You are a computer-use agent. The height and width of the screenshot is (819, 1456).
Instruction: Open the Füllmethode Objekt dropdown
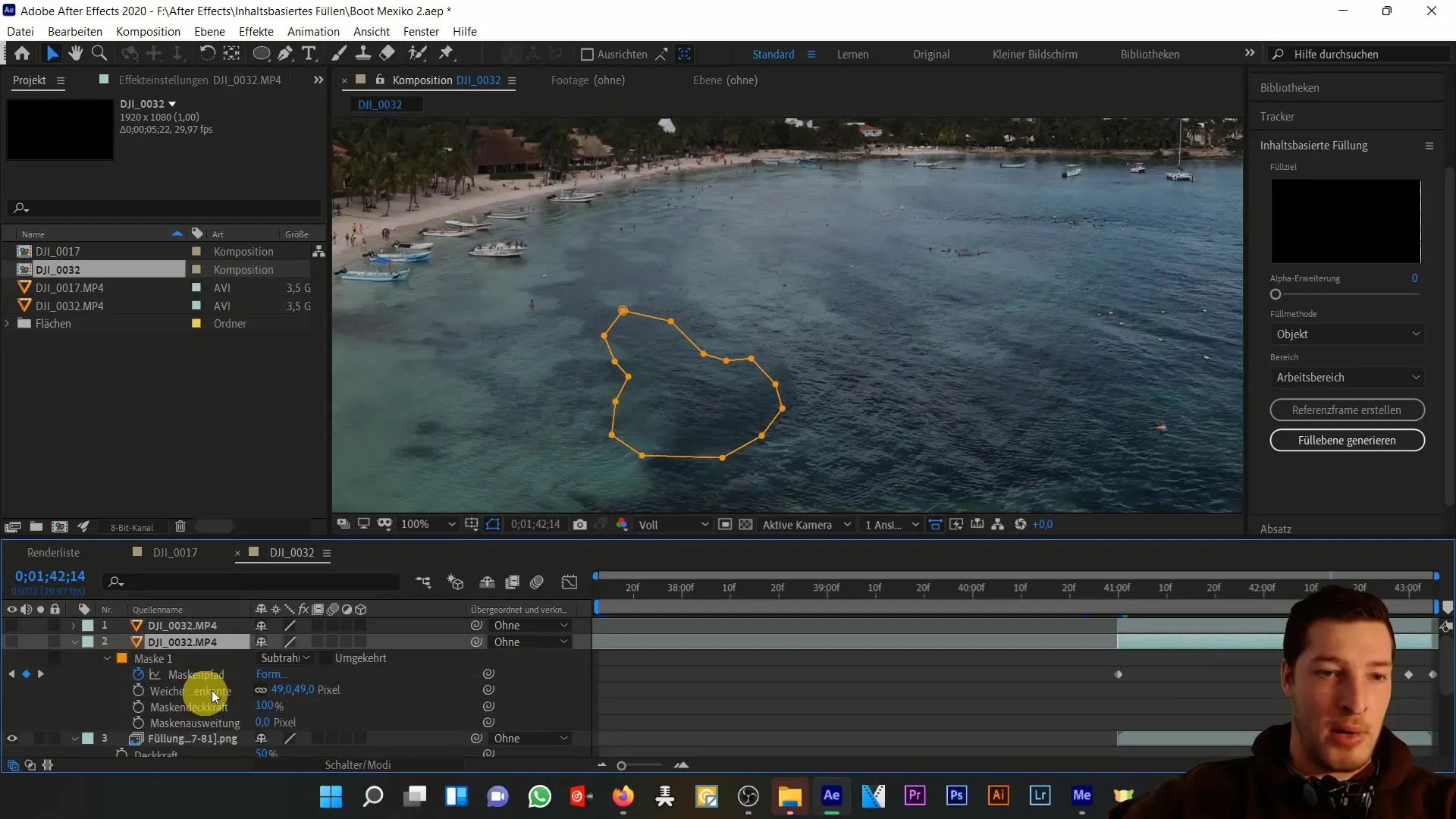point(1347,334)
